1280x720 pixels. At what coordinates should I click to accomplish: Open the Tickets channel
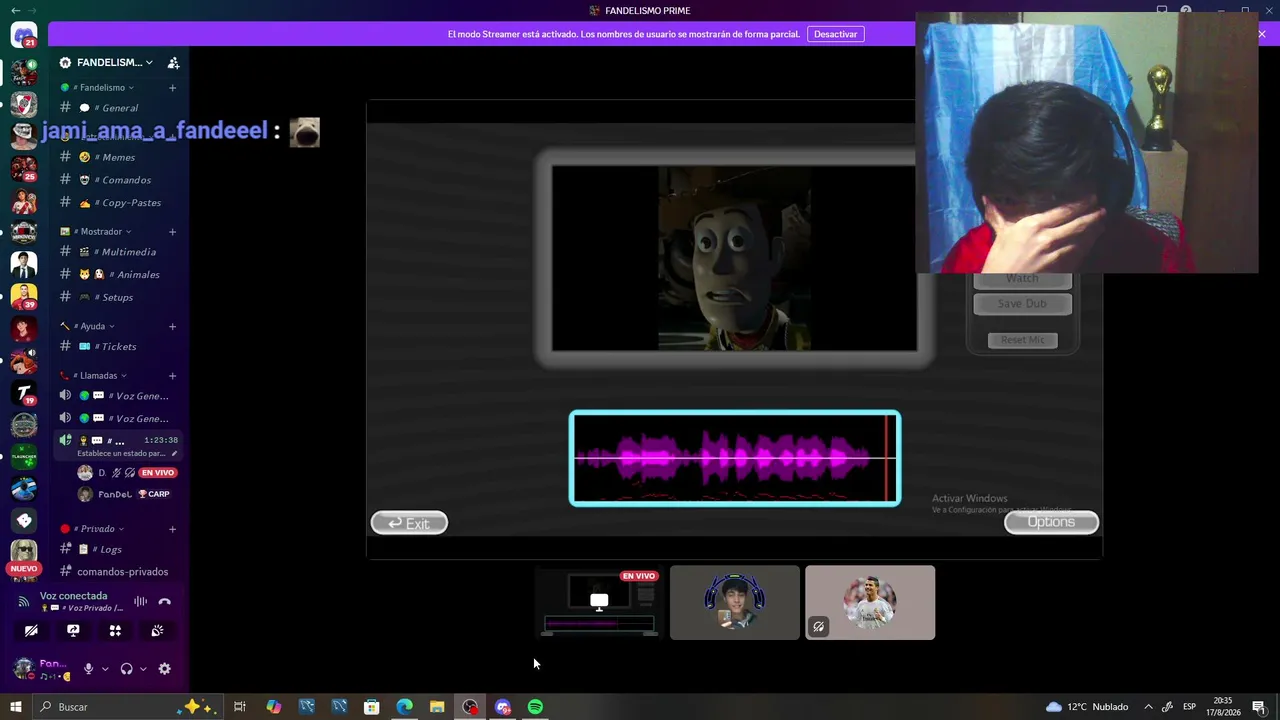(x=118, y=347)
